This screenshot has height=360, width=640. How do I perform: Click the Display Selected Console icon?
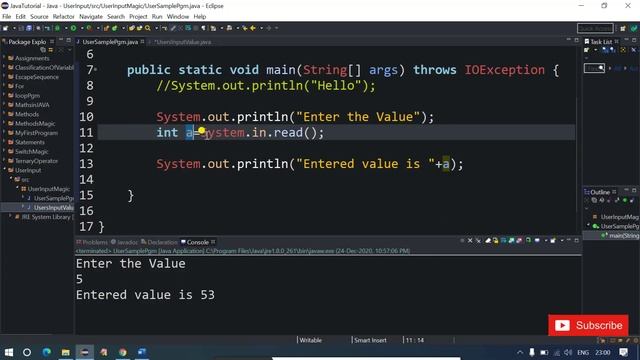(537, 241)
